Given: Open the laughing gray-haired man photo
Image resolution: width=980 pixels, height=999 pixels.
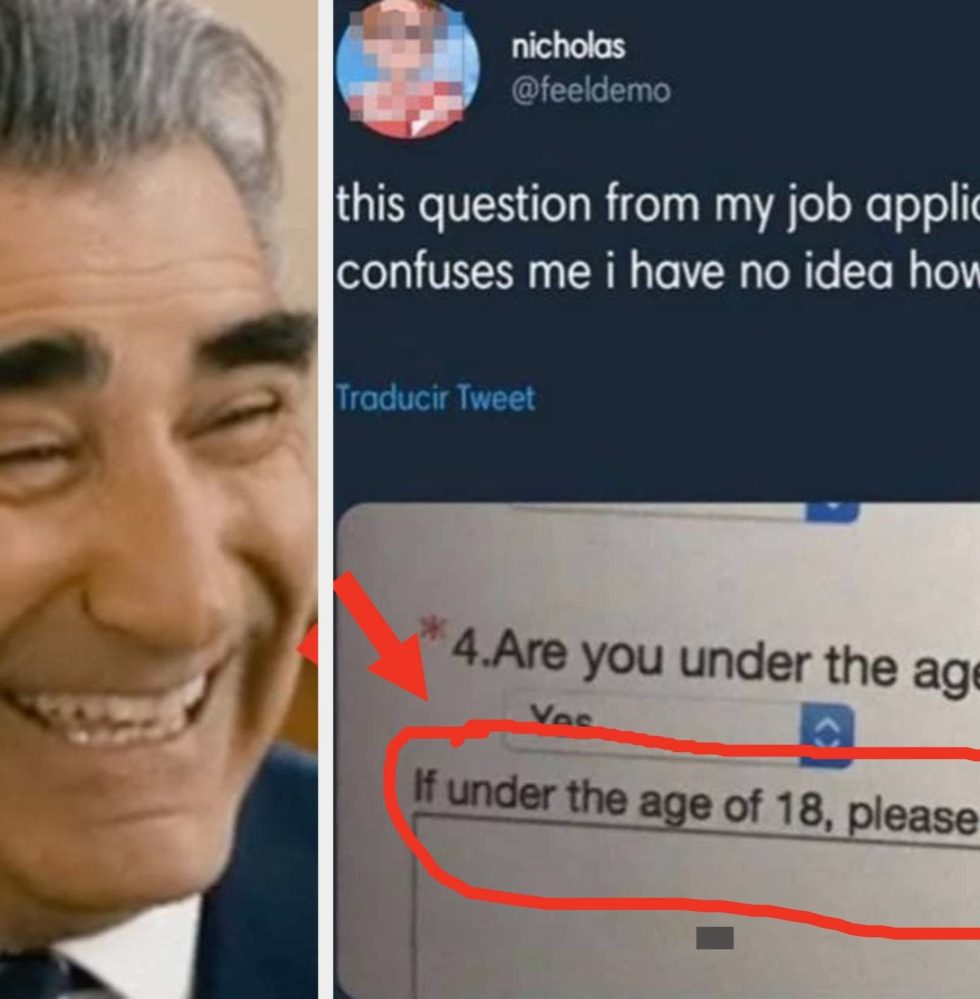Looking at the screenshot, I should pos(159,500).
